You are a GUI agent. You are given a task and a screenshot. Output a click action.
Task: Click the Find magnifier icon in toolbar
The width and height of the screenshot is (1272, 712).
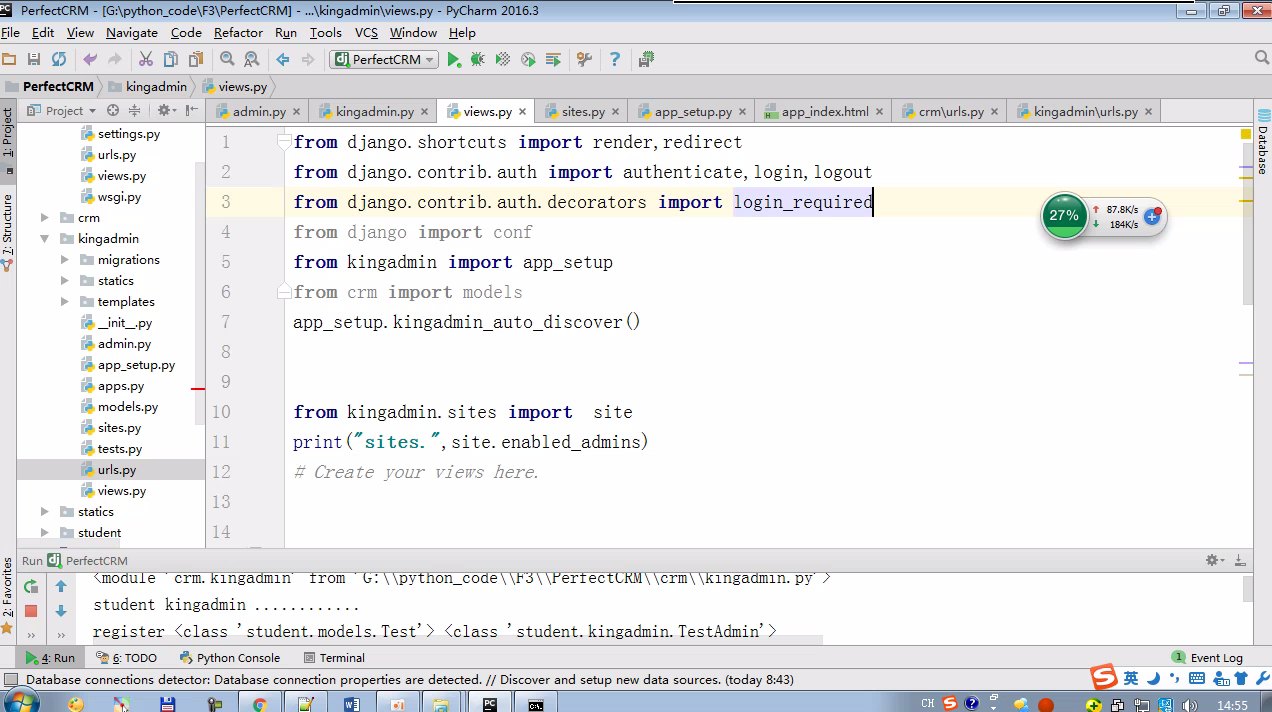227,60
